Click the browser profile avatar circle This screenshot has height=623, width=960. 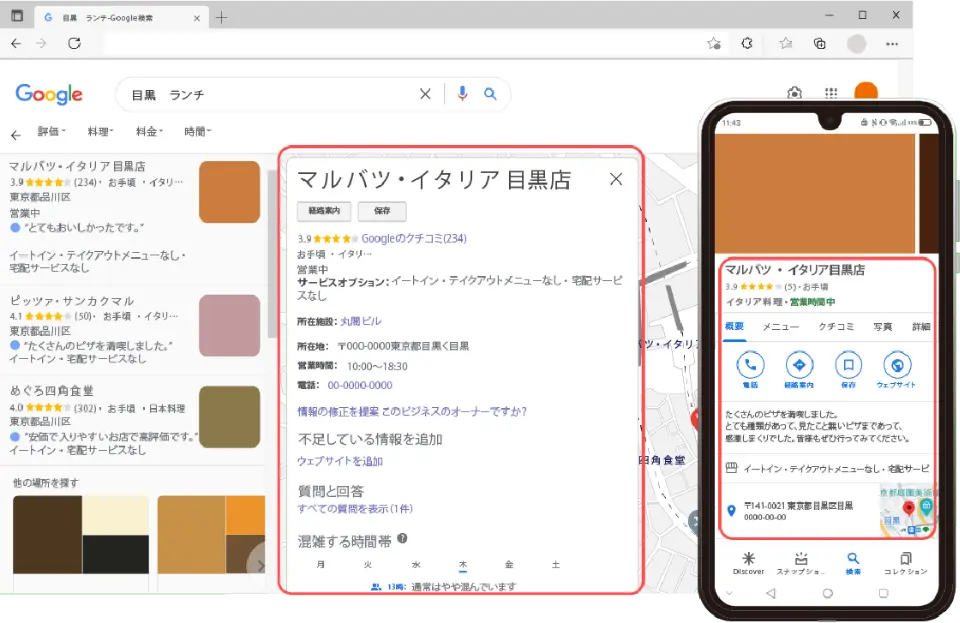click(x=857, y=43)
